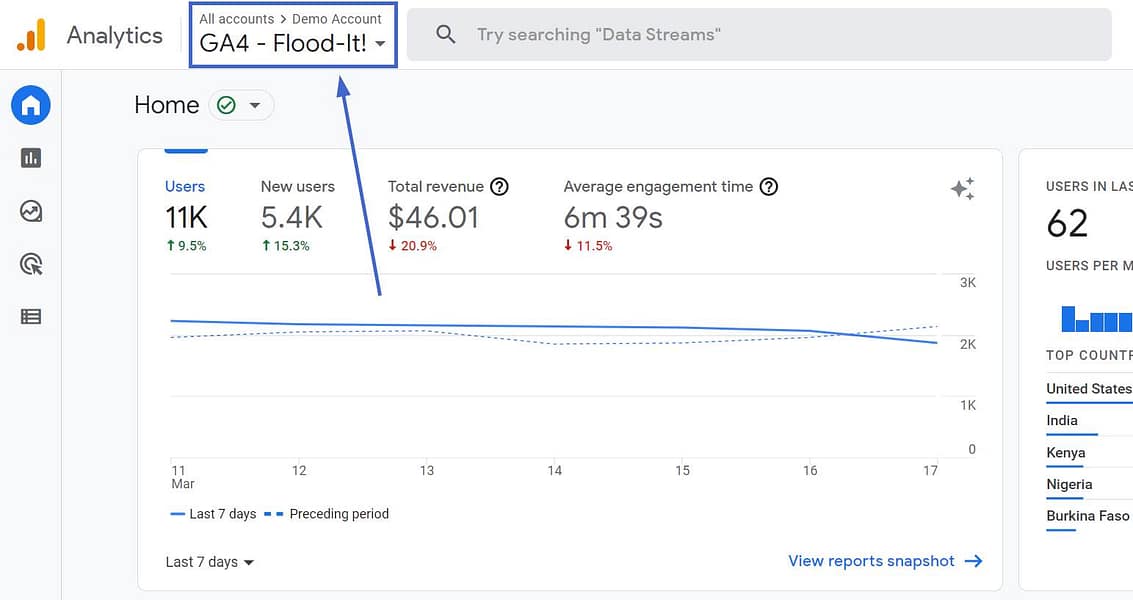The width and height of the screenshot is (1133, 600).
Task: Toggle the Last 7 days legend line
Action: coord(213,513)
